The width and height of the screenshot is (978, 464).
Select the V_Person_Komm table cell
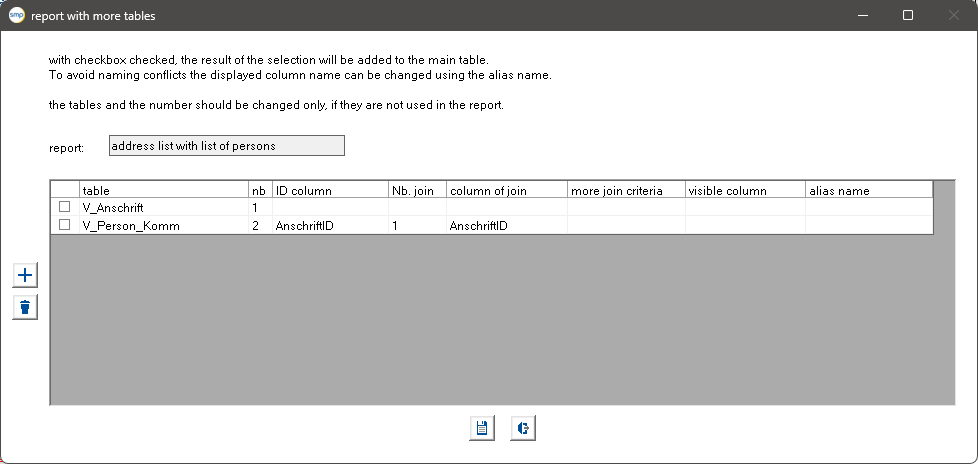pyautogui.click(x=164, y=226)
